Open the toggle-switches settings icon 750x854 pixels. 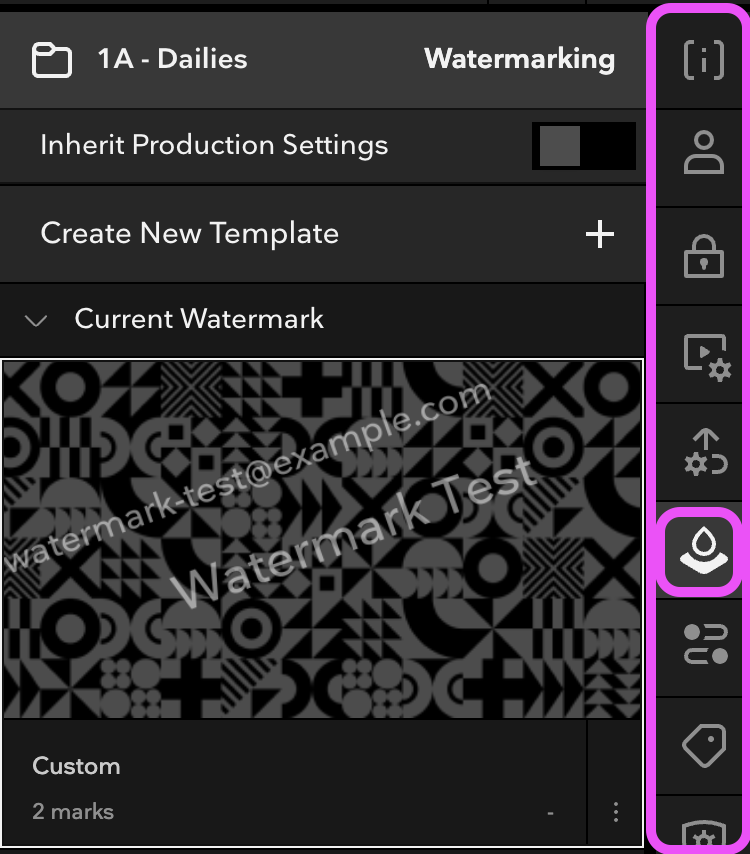coord(703,645)
